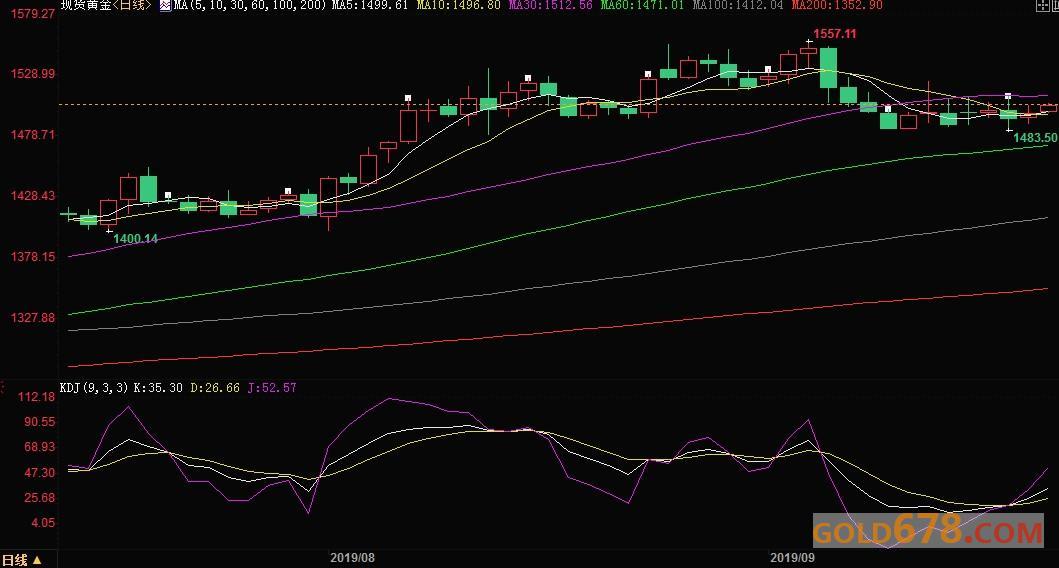Viewport: 1059px width, 568px height.
Task: Click the 4.05 KDJ axis label
Action: (x=43, y=523)
